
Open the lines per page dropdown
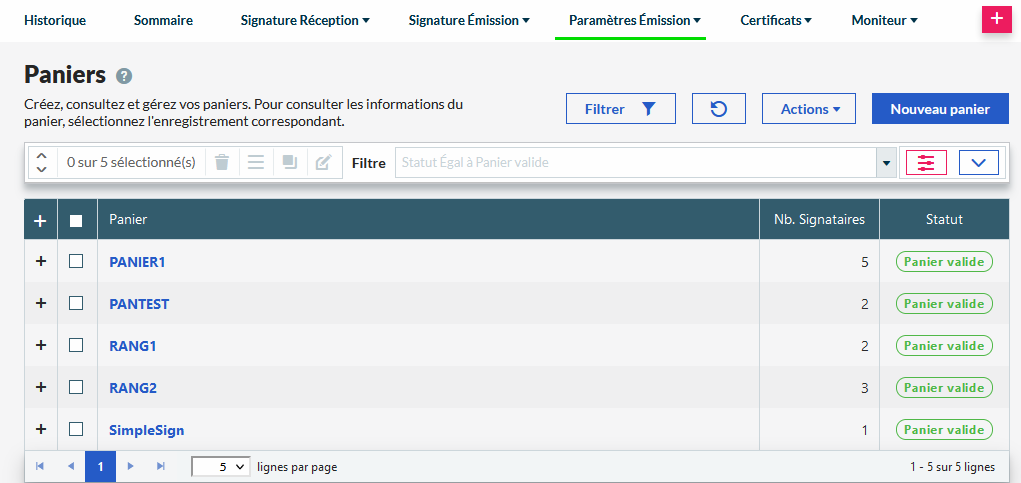click(x=221, y=467)
